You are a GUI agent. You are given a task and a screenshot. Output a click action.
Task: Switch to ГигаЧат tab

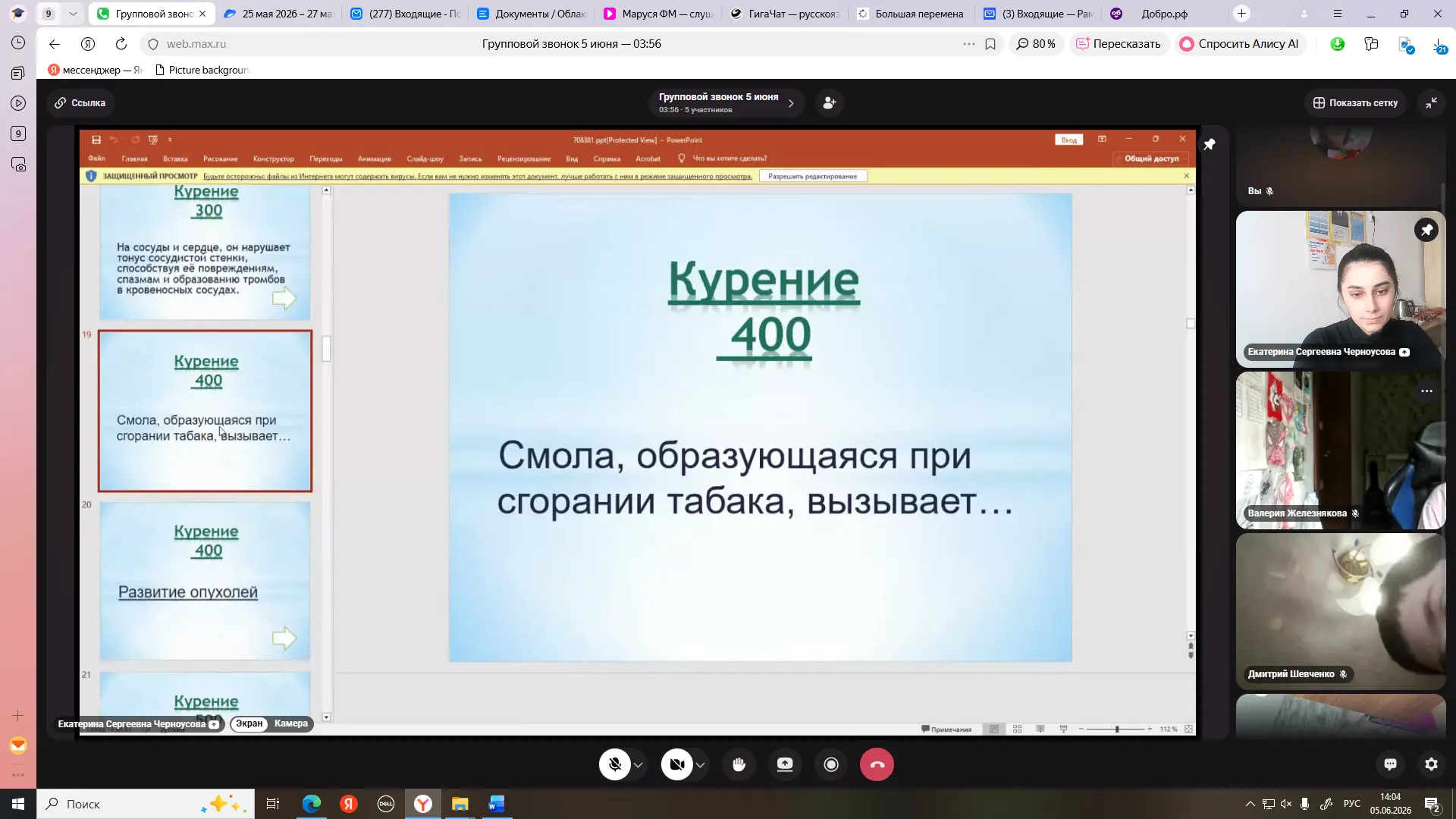[785, 14]
